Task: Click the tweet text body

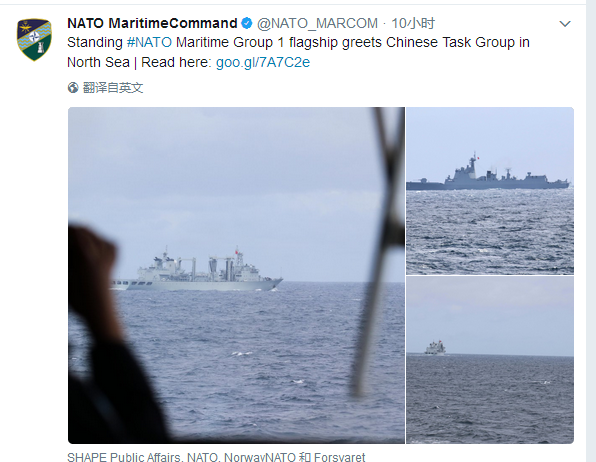Action: coord(298,52)
